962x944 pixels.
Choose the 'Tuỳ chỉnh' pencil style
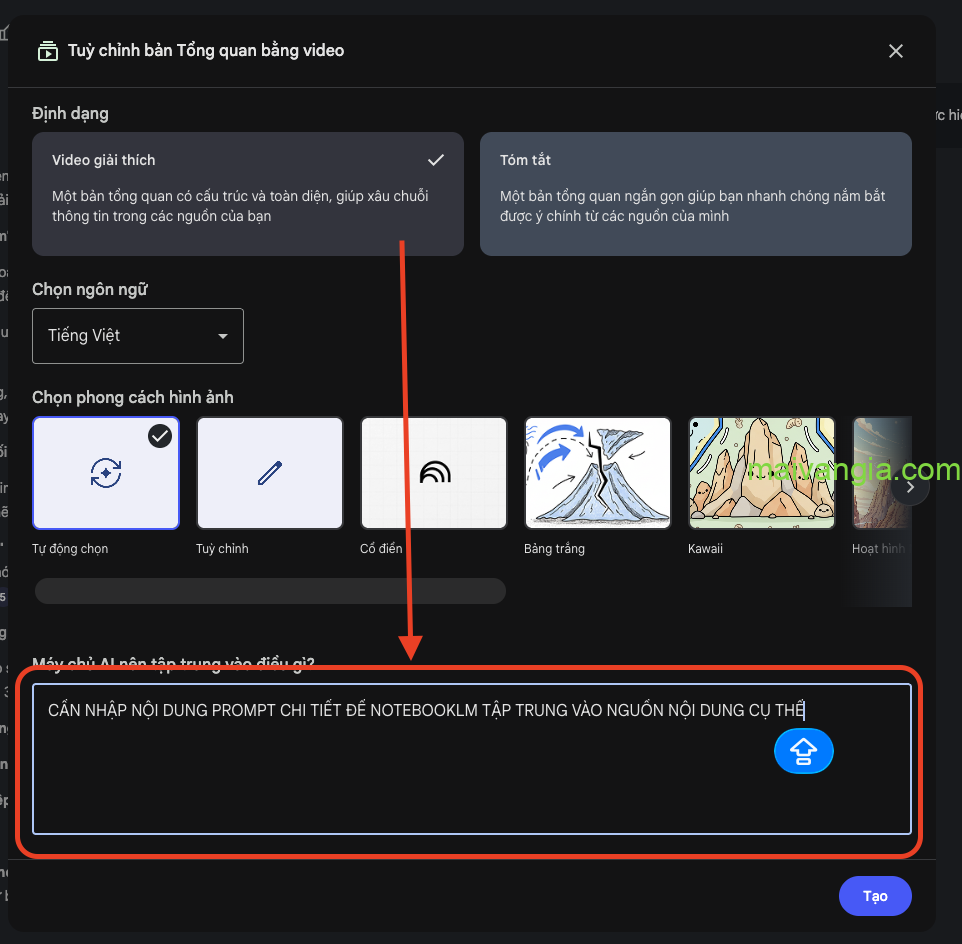[x=270, y=473]
